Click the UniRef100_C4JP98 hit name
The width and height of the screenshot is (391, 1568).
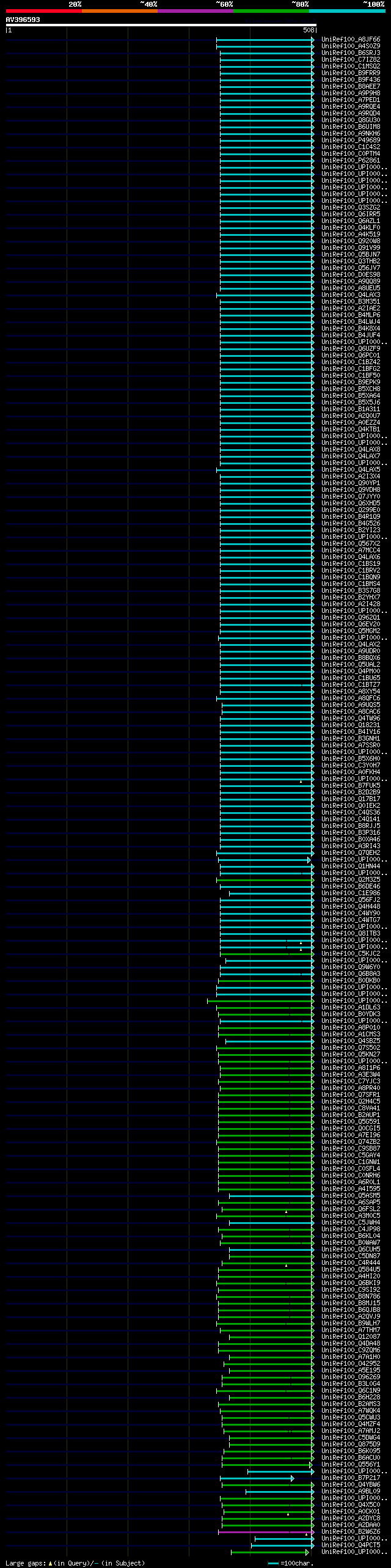[351, 1229]
